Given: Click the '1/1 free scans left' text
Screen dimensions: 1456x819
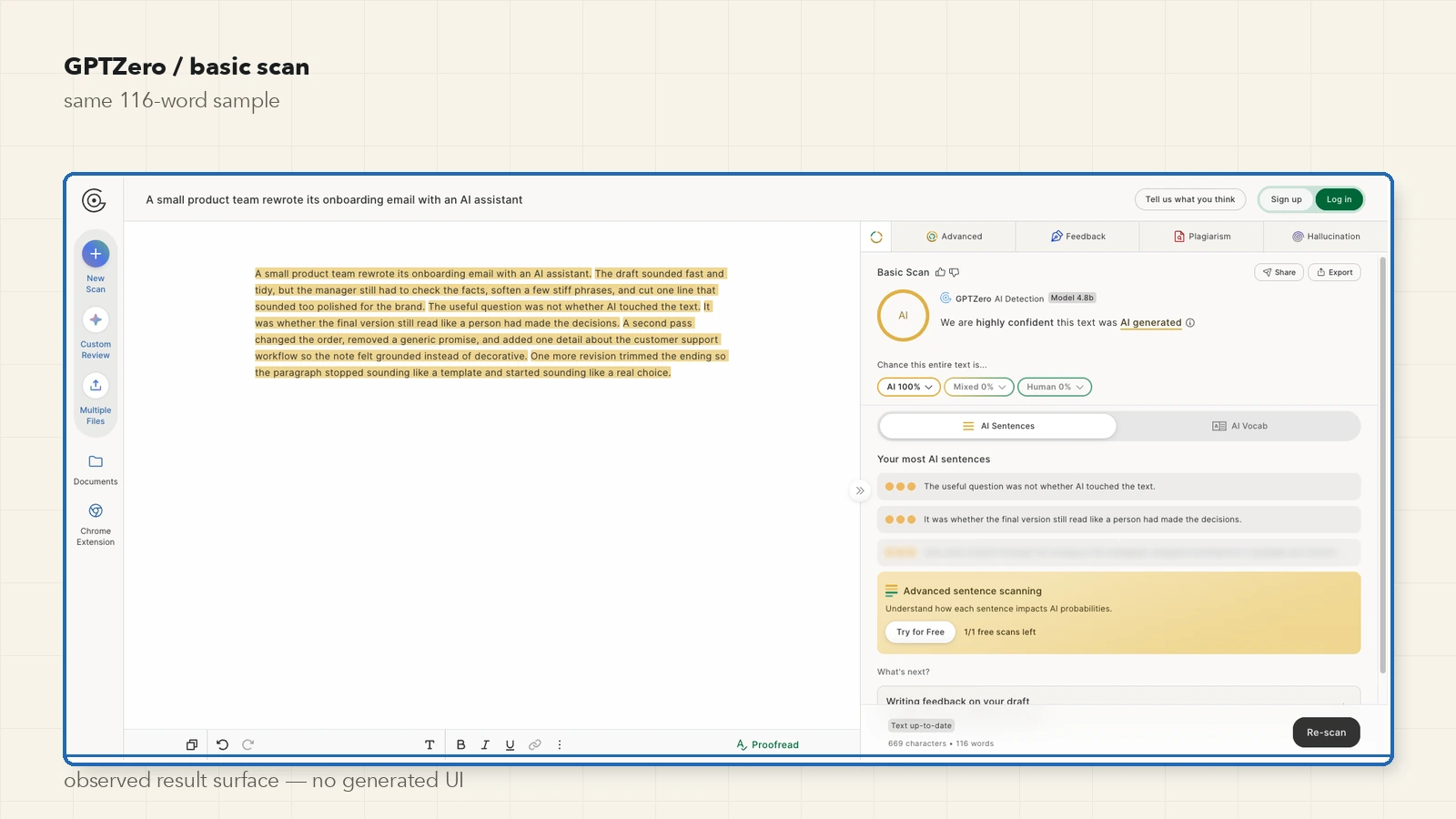Looking at the screenshot, I should click(1000, 632).
